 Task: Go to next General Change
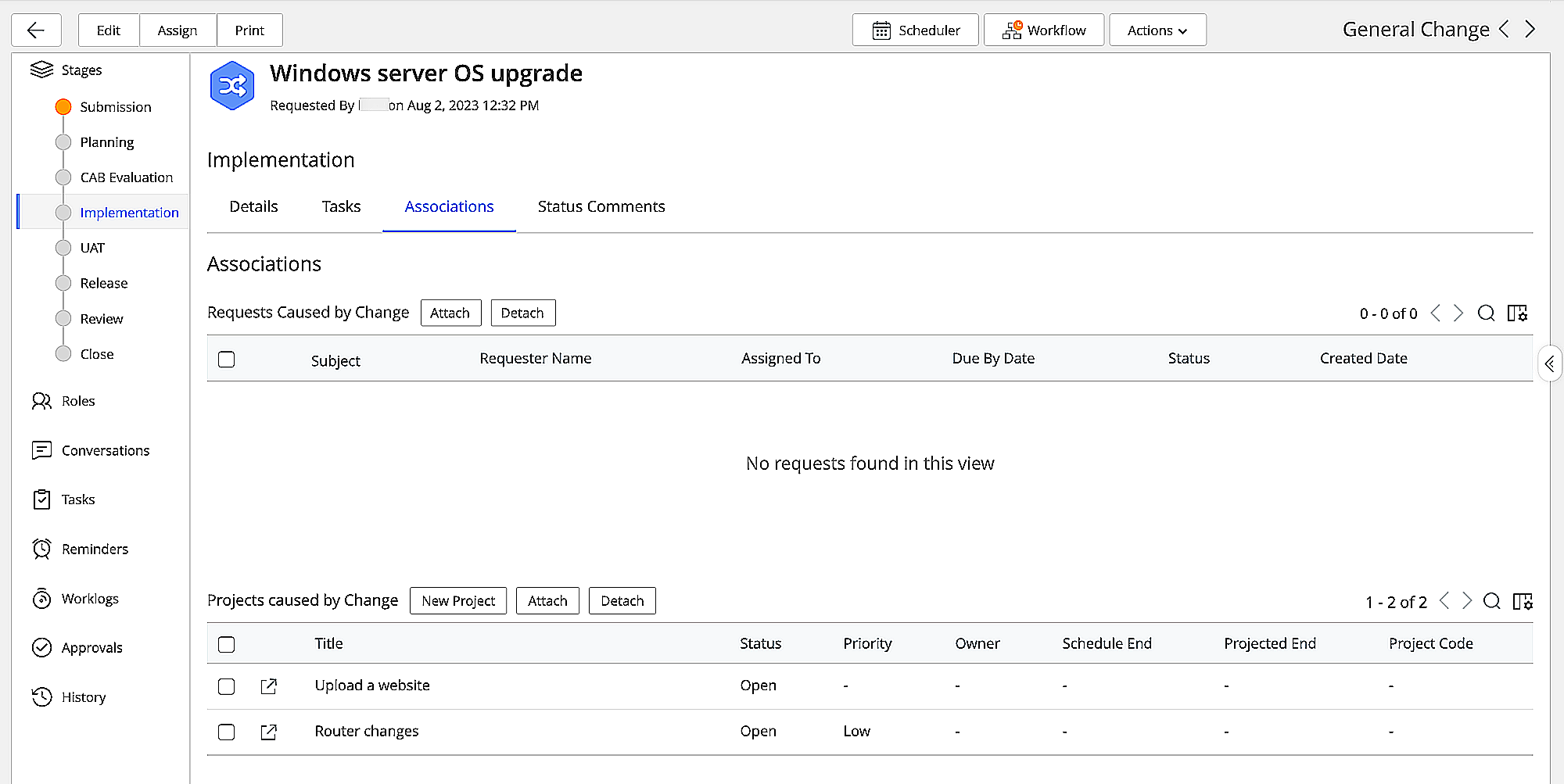click(1530, 30)
